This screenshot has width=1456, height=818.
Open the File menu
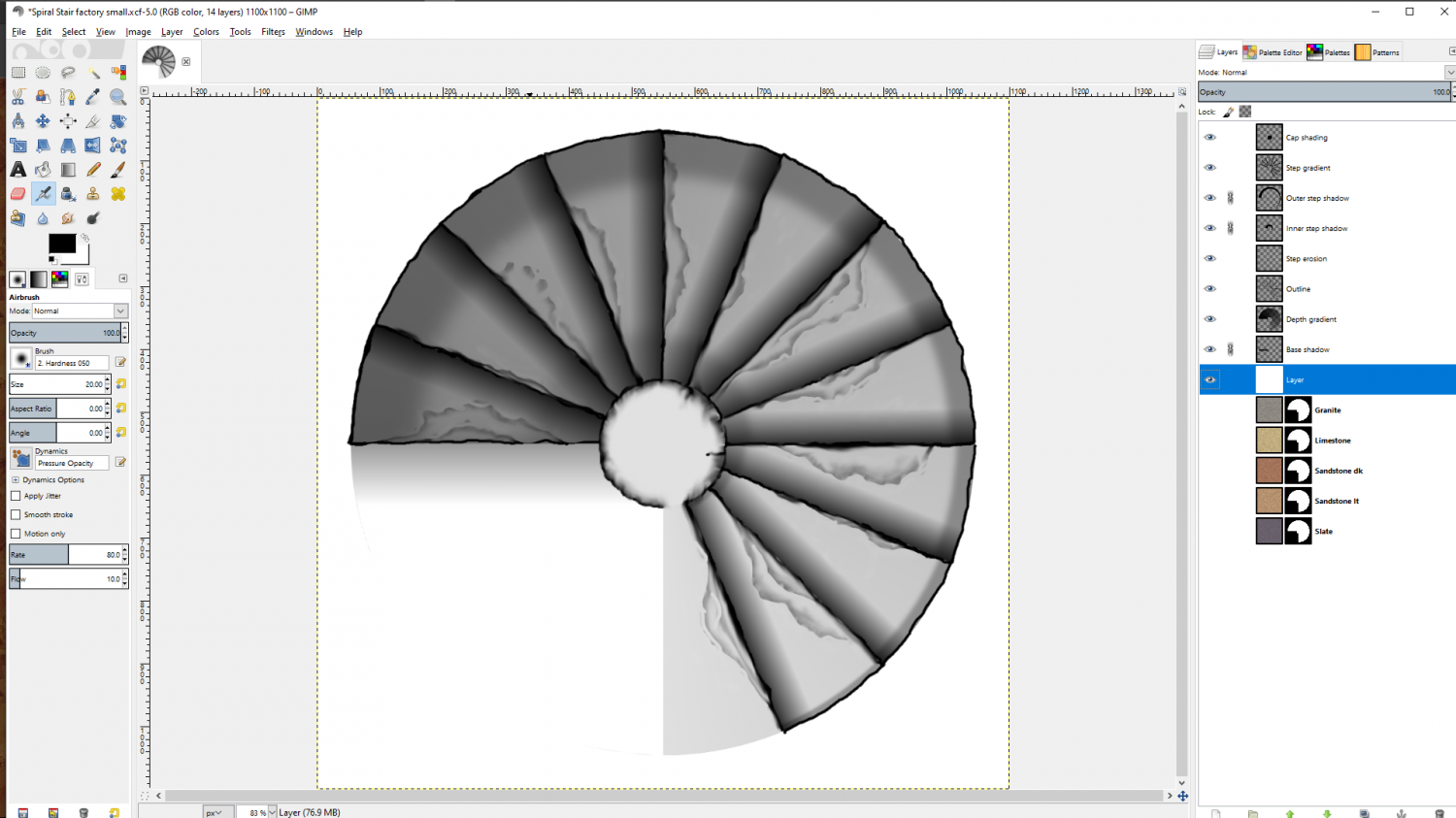18,32
